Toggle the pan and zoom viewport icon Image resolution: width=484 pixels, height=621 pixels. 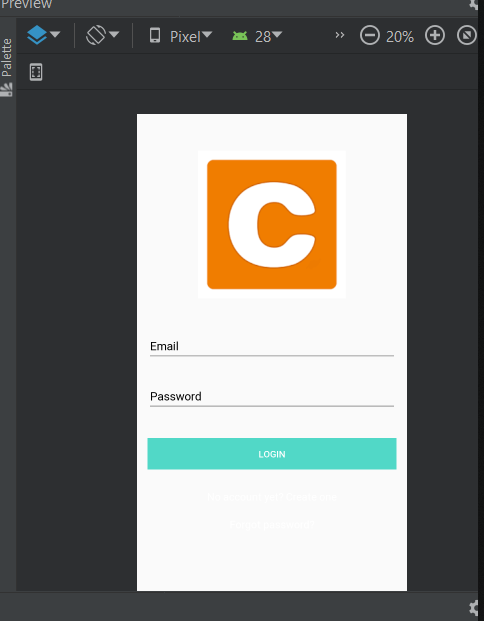(x=36, y=72)
